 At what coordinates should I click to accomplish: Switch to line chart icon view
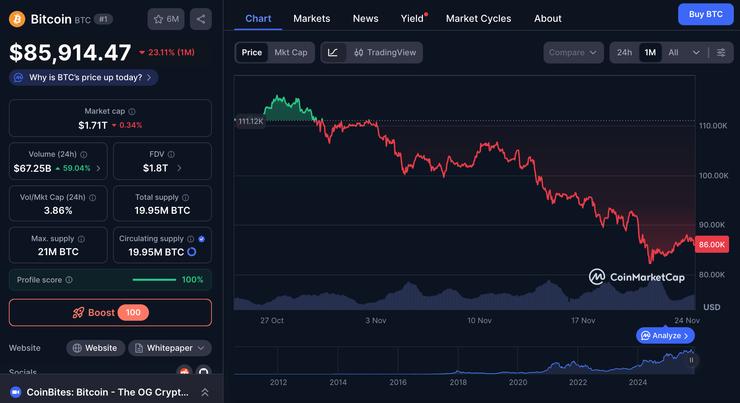(x=333, y=52)
